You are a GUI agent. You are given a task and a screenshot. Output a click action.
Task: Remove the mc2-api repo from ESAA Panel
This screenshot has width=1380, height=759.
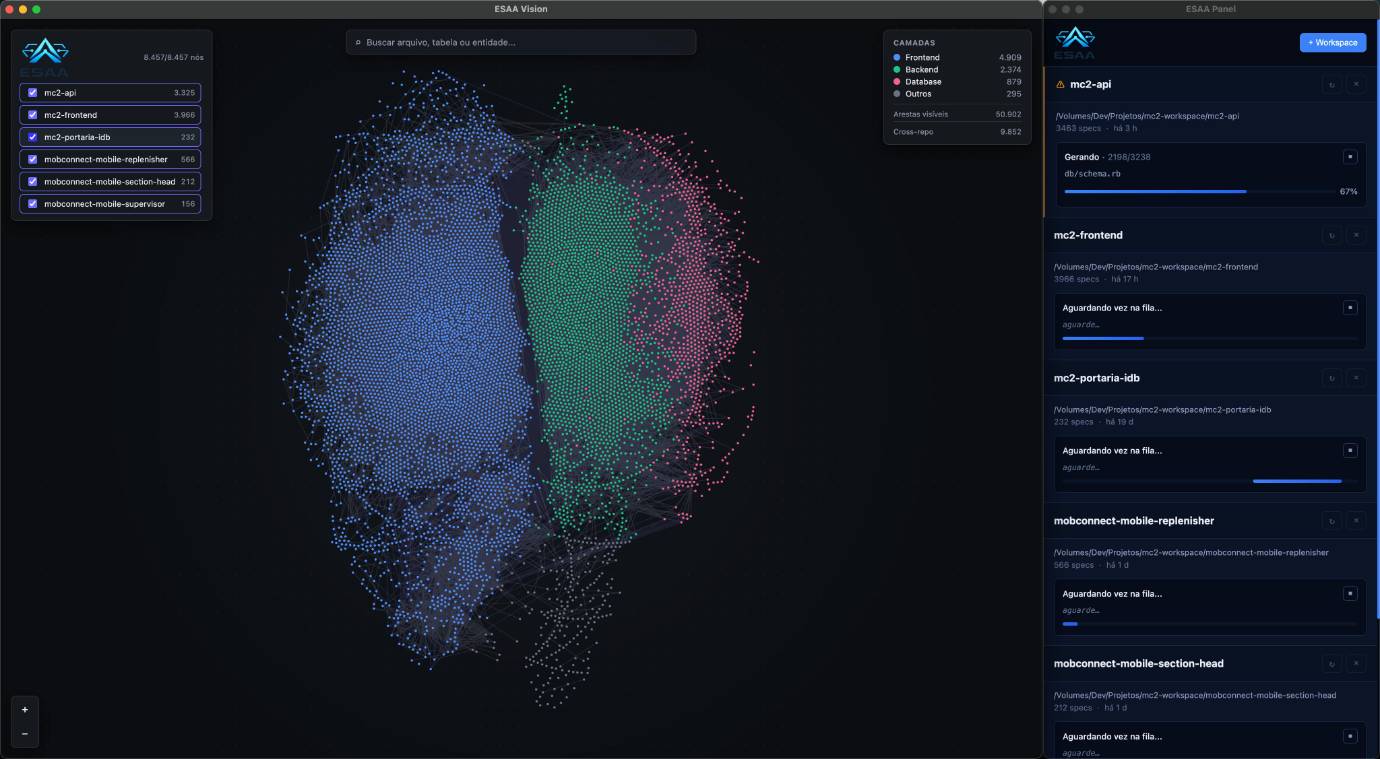[x=1356, y=85]
